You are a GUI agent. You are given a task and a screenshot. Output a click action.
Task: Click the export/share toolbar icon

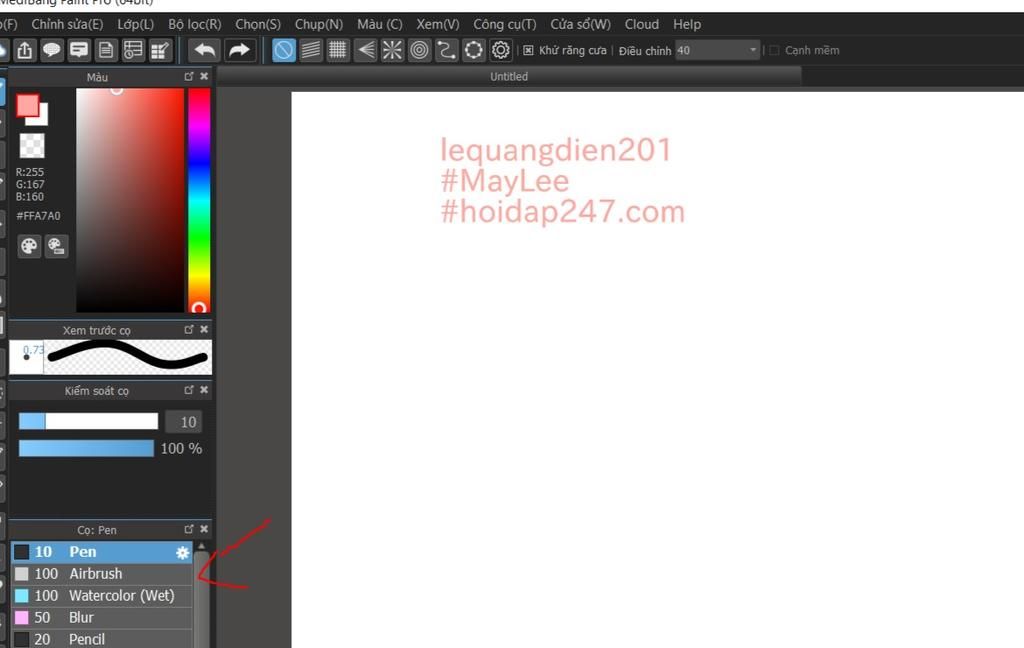(25, 50)
